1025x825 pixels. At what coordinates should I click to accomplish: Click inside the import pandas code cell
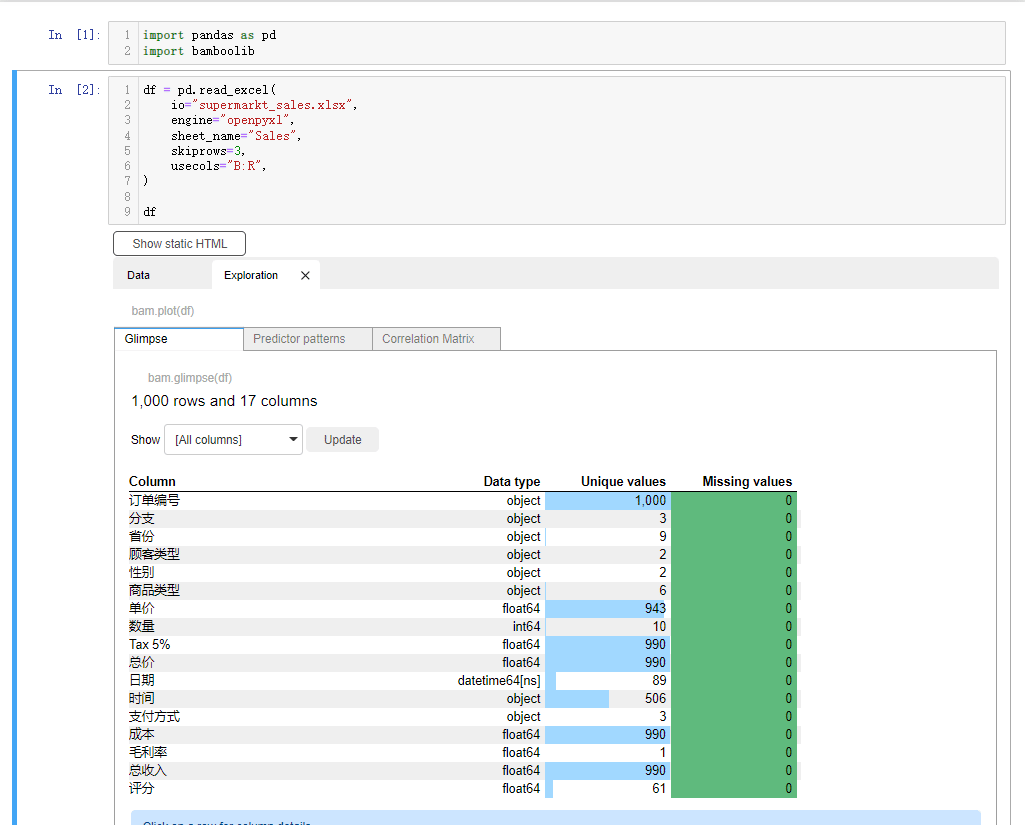click(x=556, y=42)
